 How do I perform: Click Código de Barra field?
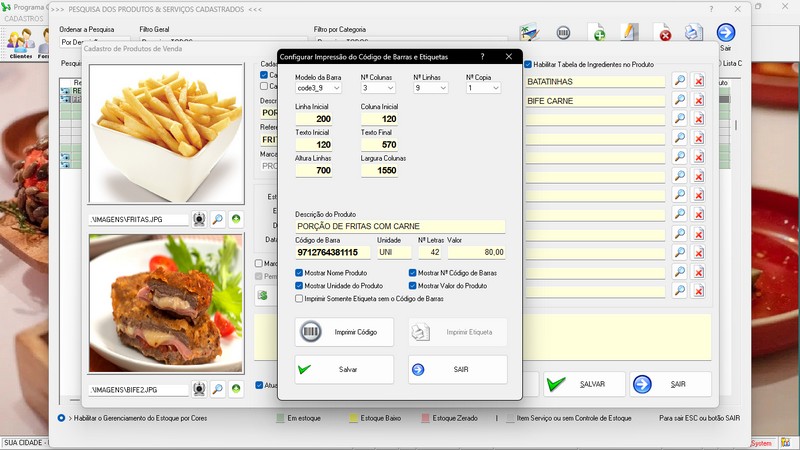pyautogui.click(x=333, y=252)
